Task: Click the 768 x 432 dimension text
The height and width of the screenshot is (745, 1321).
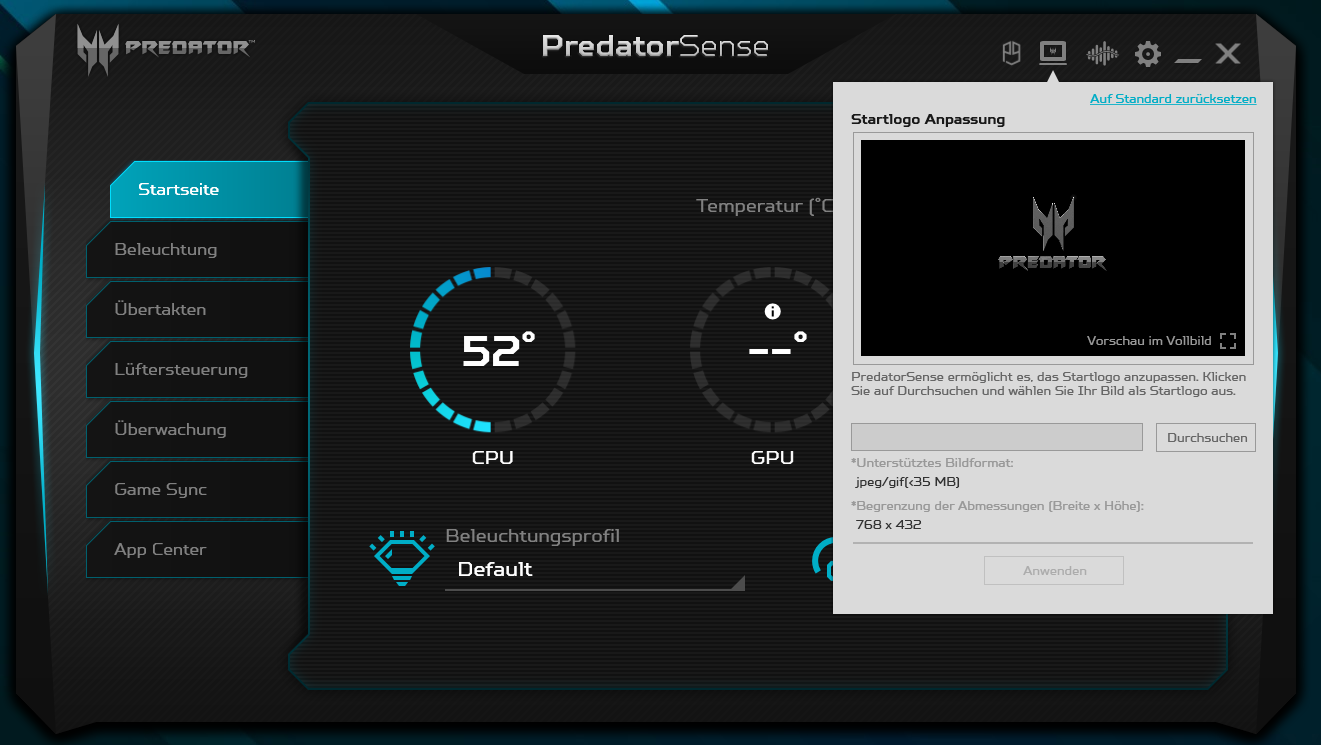Action: (x=889, y=524)
